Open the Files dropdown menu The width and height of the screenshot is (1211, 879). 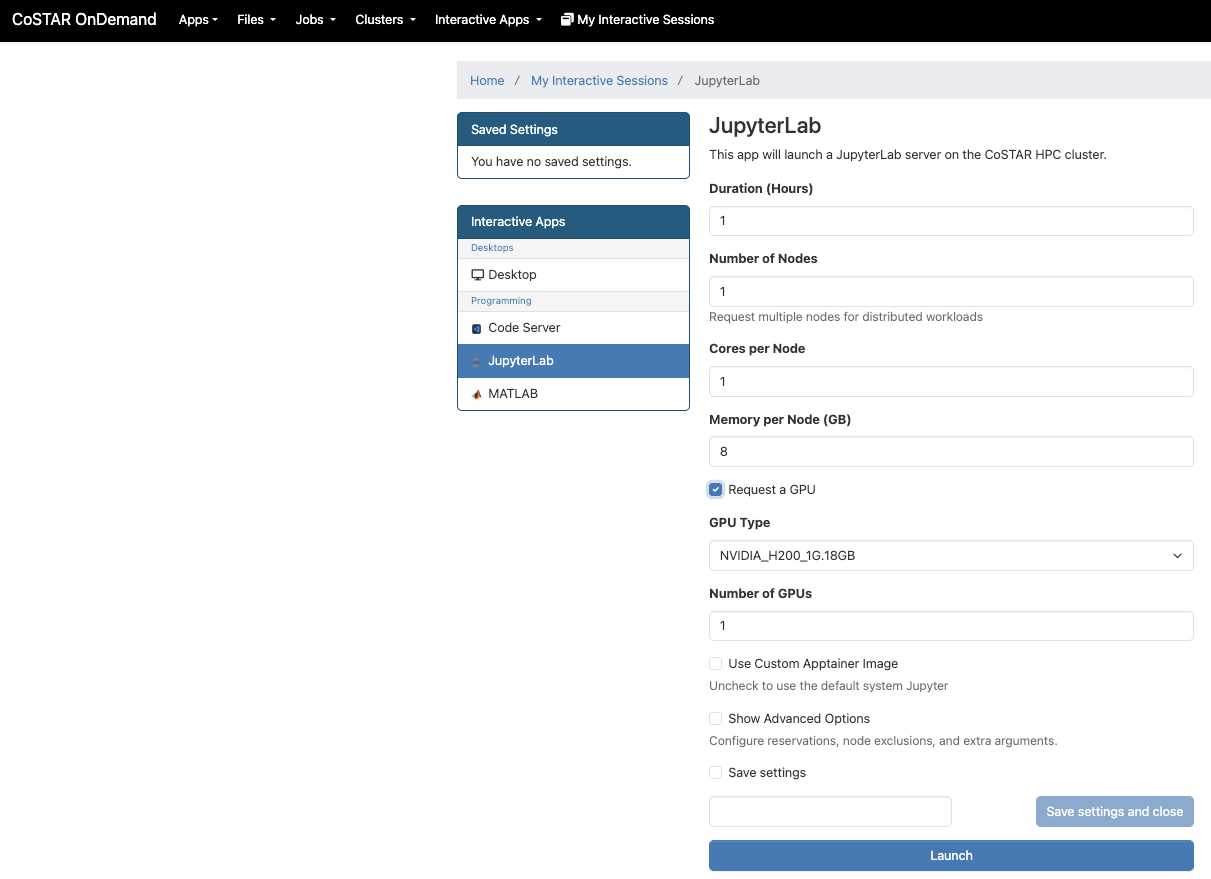click(x=256, y=19)
